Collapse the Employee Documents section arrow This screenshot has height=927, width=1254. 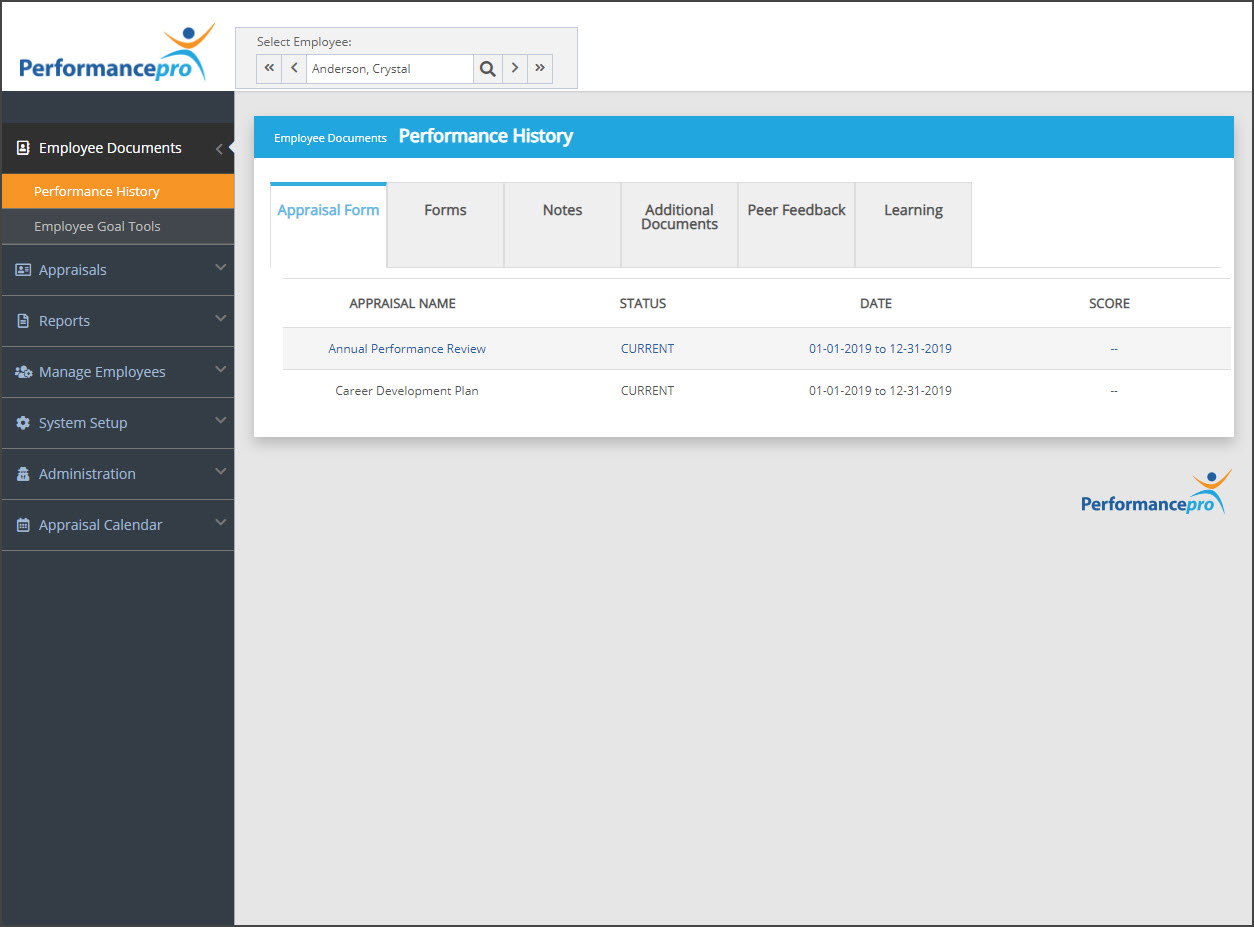tap(219, 149)
